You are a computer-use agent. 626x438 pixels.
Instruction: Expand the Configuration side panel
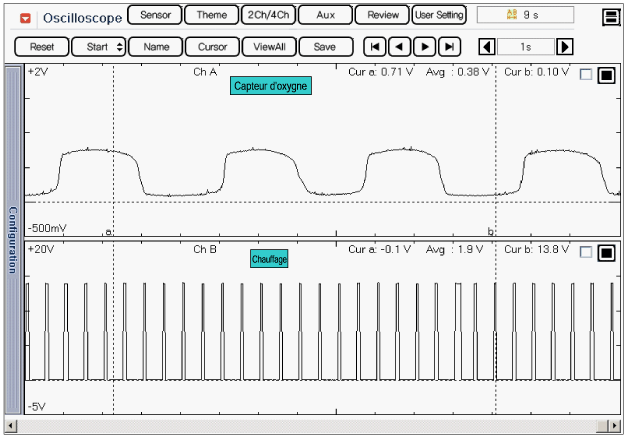(12, 239)
